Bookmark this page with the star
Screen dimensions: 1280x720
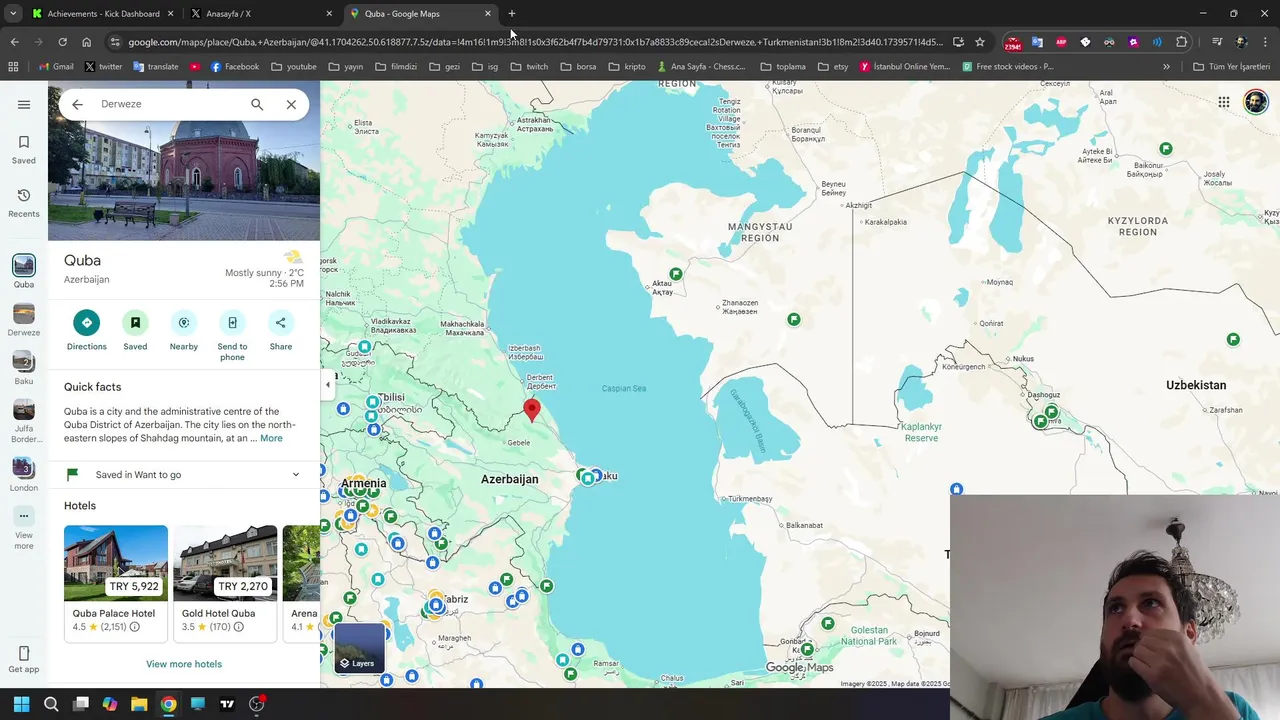coord(980,42)
